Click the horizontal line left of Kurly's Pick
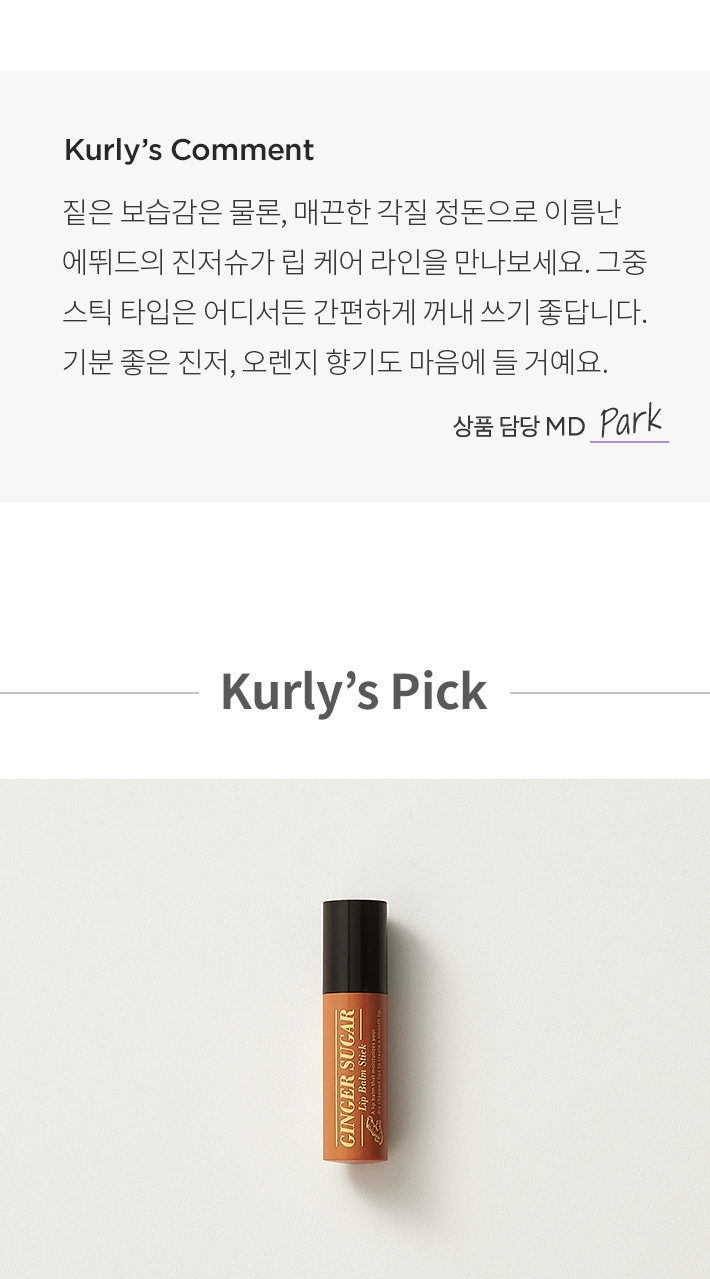710x1279 pixels. 100,692
